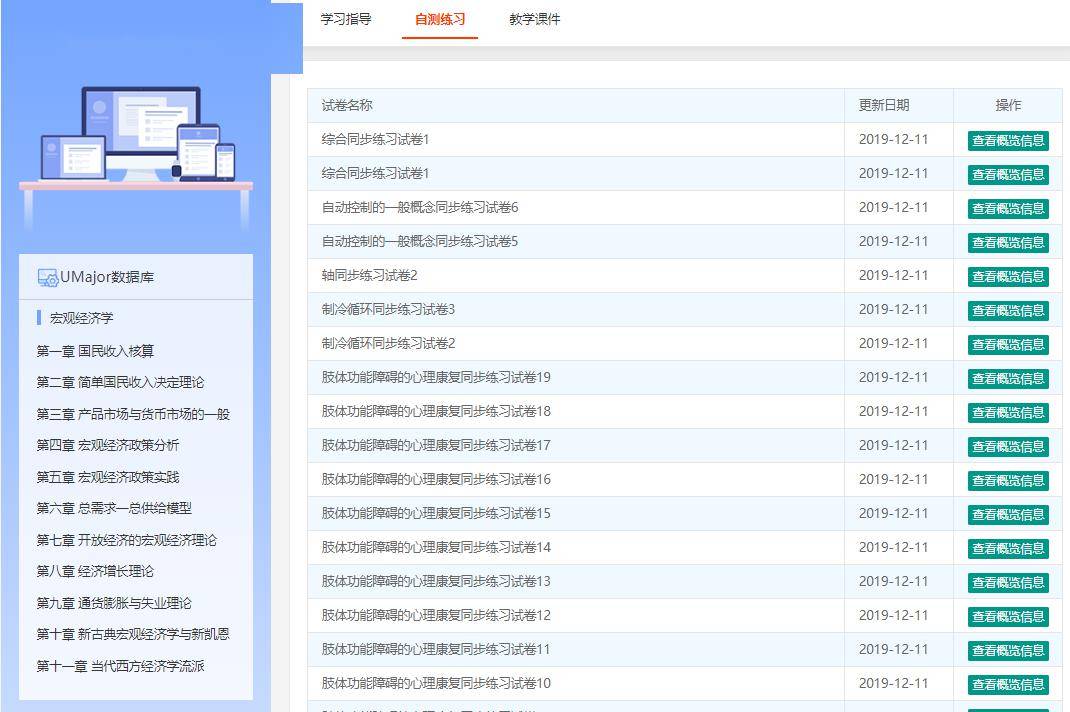Screen dimensions: 1070x712
Task: Select the 自动控制的一般概念同步练习试卷5 name cell
Action: (x=576, y=242)
